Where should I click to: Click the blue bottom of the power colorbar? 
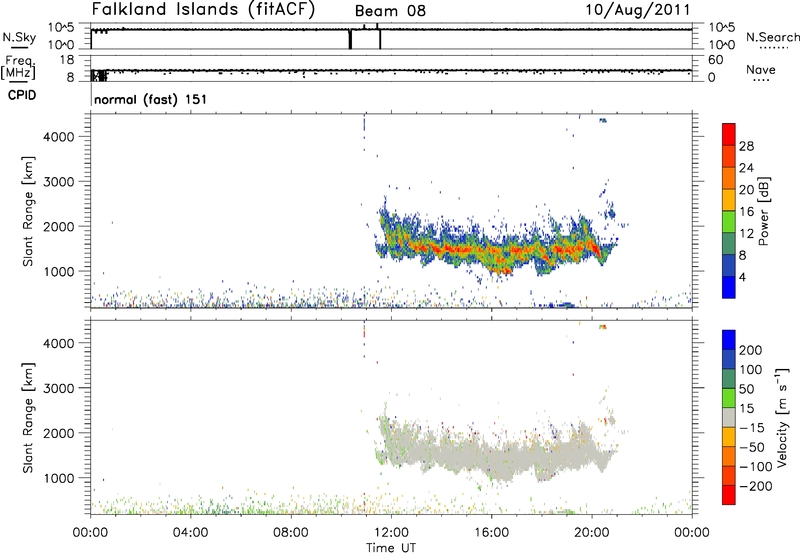[729, 287]
